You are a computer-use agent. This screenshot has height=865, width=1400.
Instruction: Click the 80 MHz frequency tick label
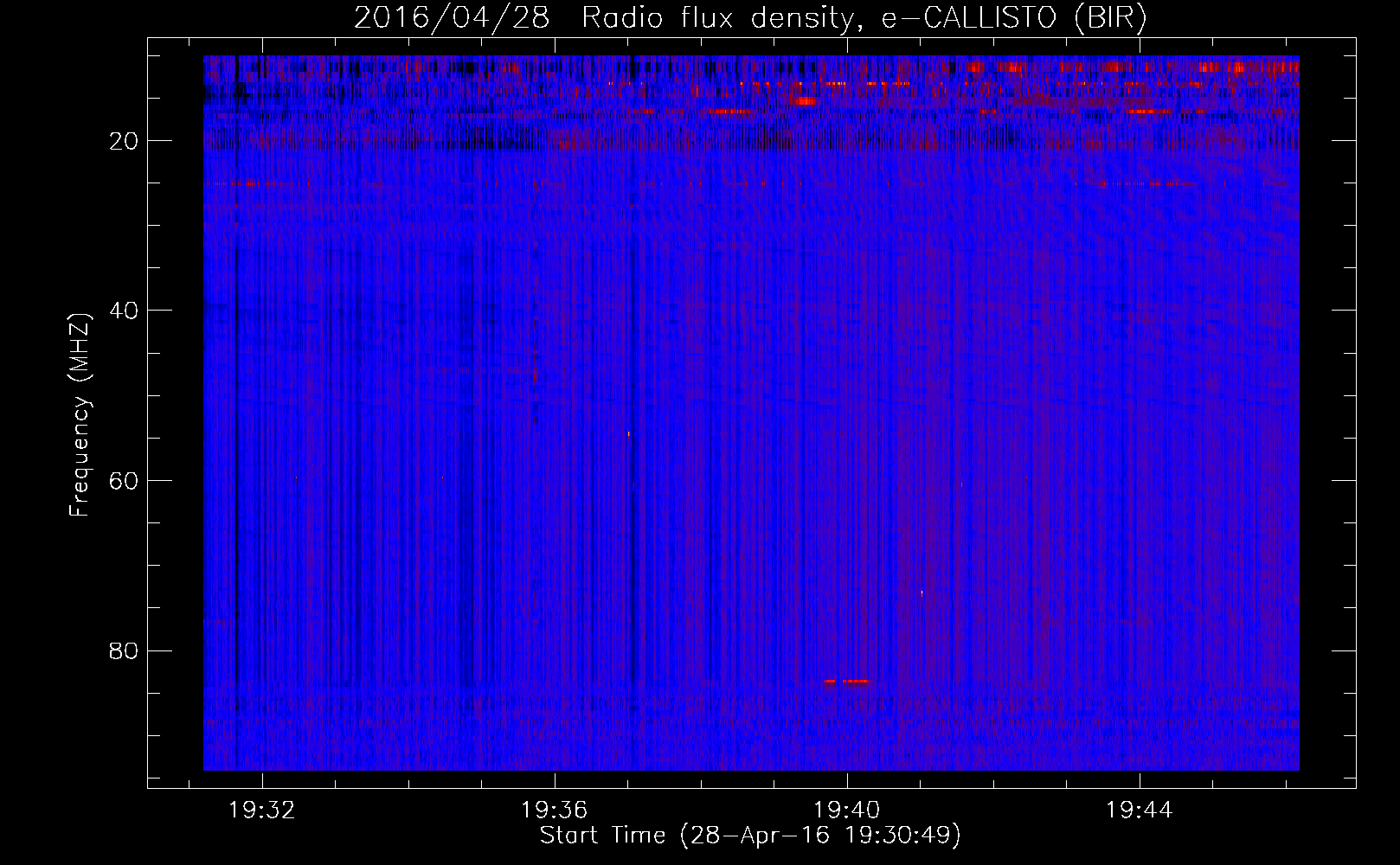pos(124,650)
